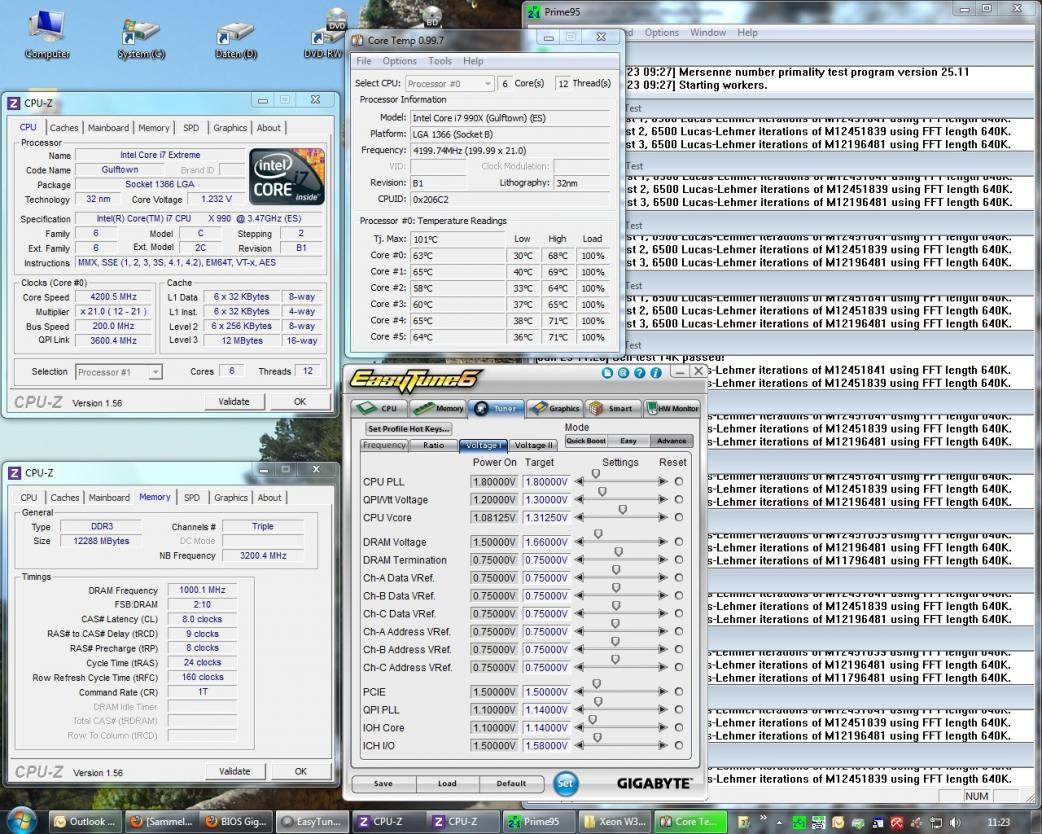
Task: Reset the CPU Vcore voltage setting
Action: (679, 518)
